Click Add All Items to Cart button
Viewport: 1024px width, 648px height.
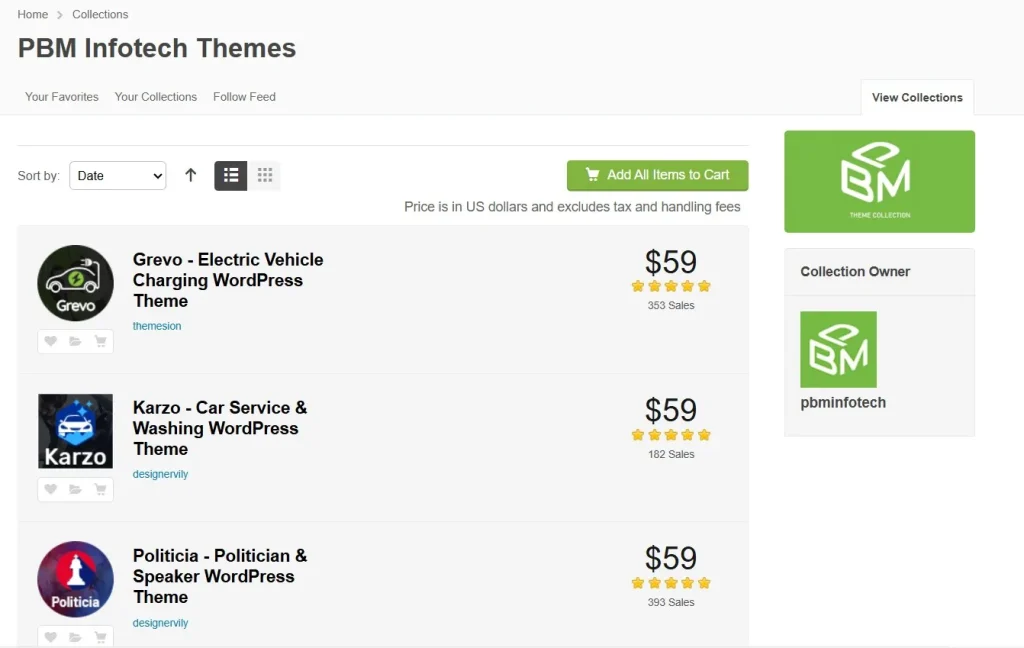pyautogui.click(x=657, y=175)
